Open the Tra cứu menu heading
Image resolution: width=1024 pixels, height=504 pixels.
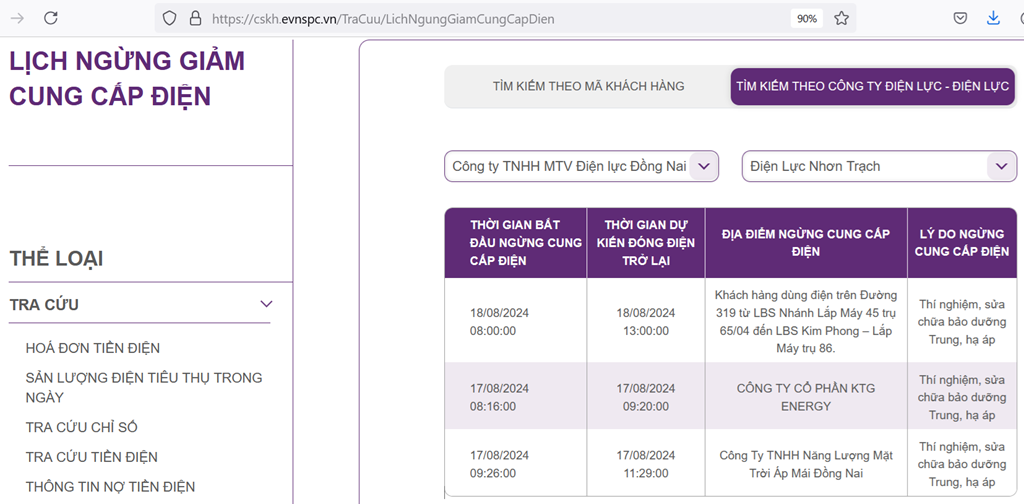pyautogui.click(x=44, y=305)
